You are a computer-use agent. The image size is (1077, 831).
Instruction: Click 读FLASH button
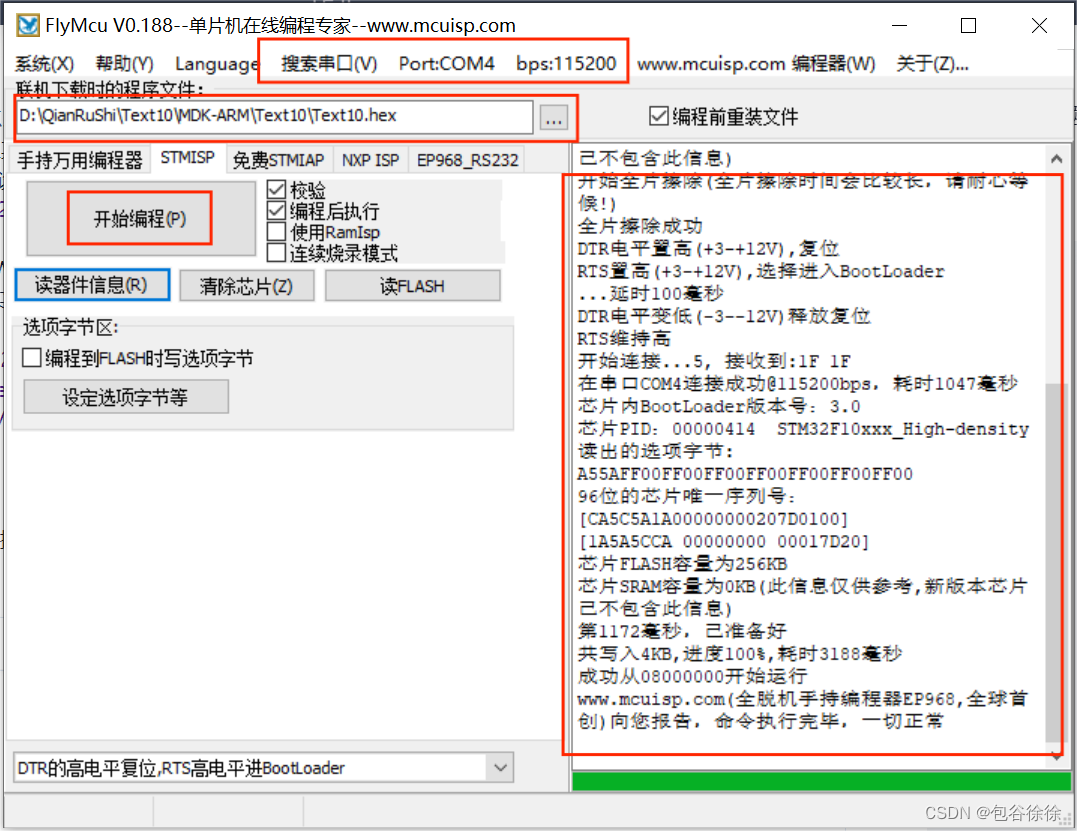point(412,286)
